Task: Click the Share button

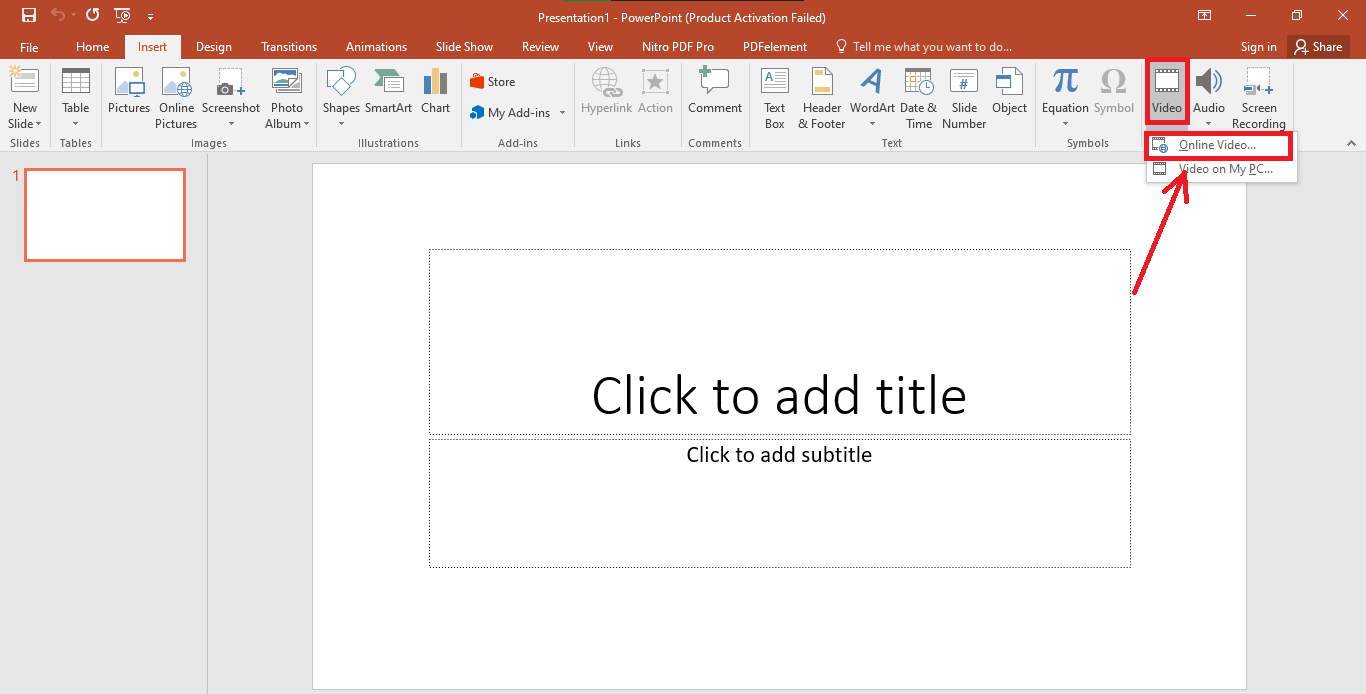Action: (x=1317, y=47)
